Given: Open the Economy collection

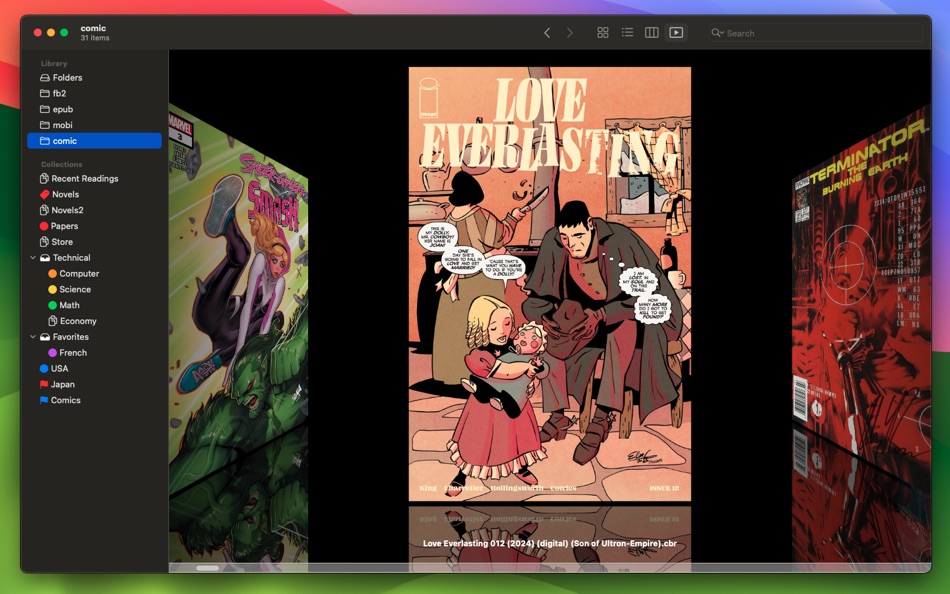Looking at the screenshot, I should 95,321.
